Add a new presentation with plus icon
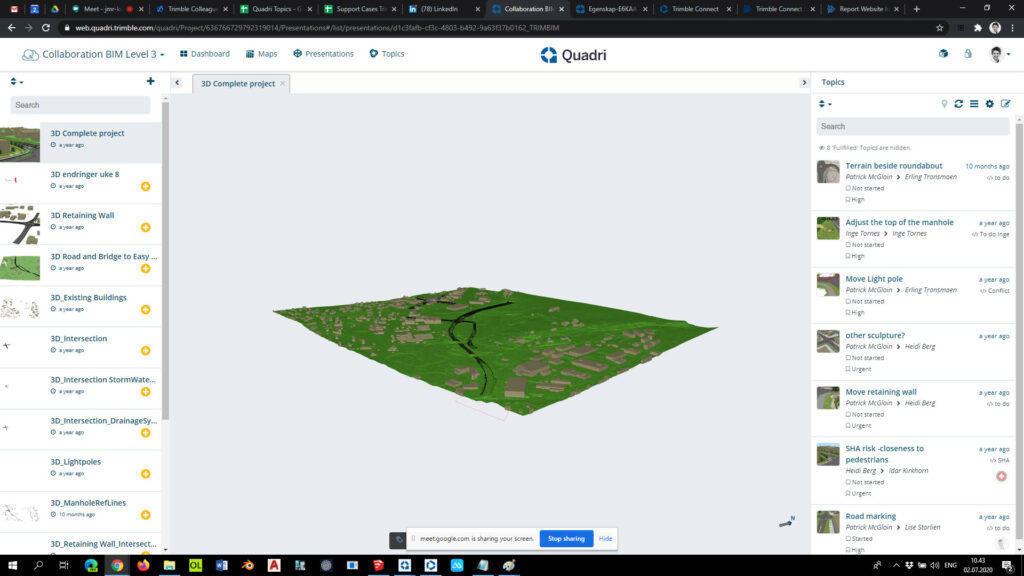Screen dimensions: 1024x576 tap(151, 81)
